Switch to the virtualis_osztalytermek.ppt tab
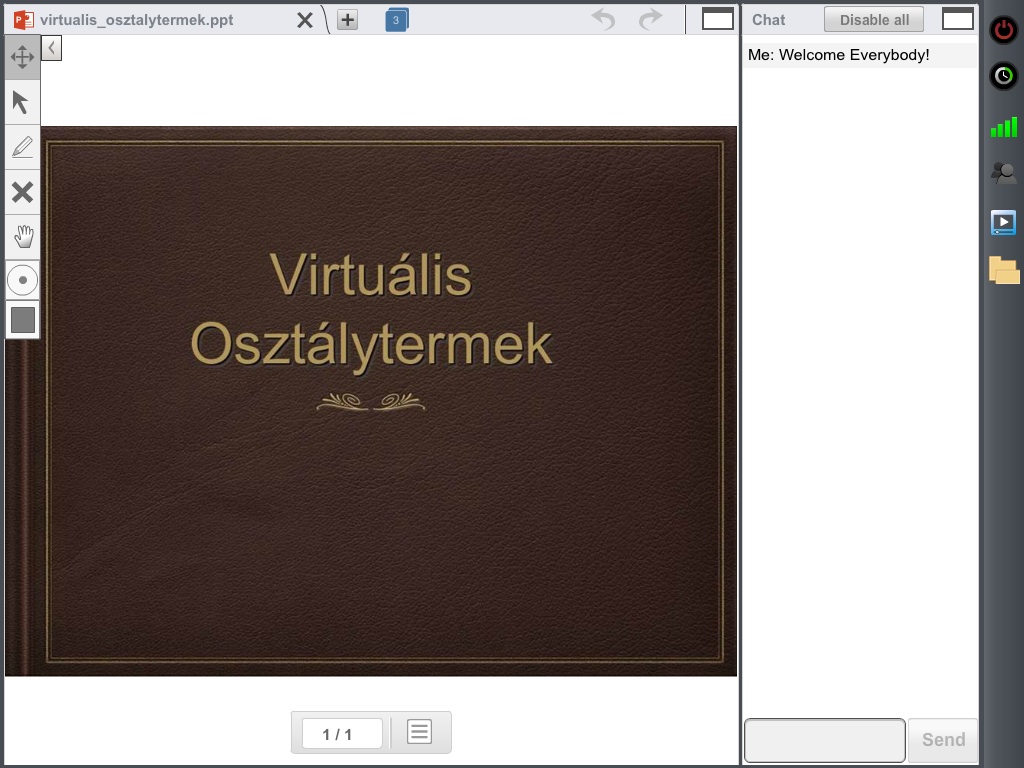 point(136,20)
